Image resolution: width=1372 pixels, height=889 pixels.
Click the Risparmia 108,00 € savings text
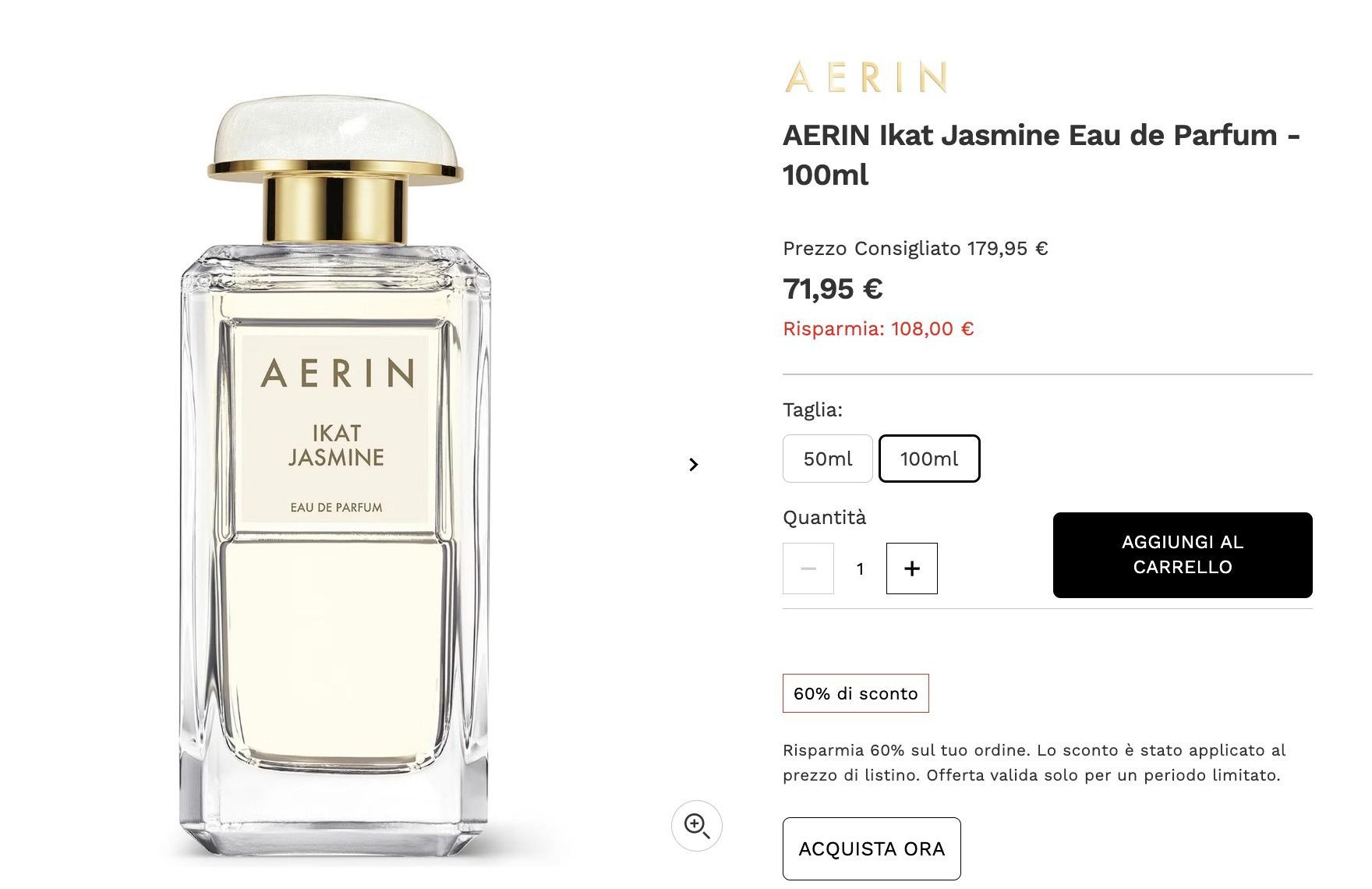879,329
